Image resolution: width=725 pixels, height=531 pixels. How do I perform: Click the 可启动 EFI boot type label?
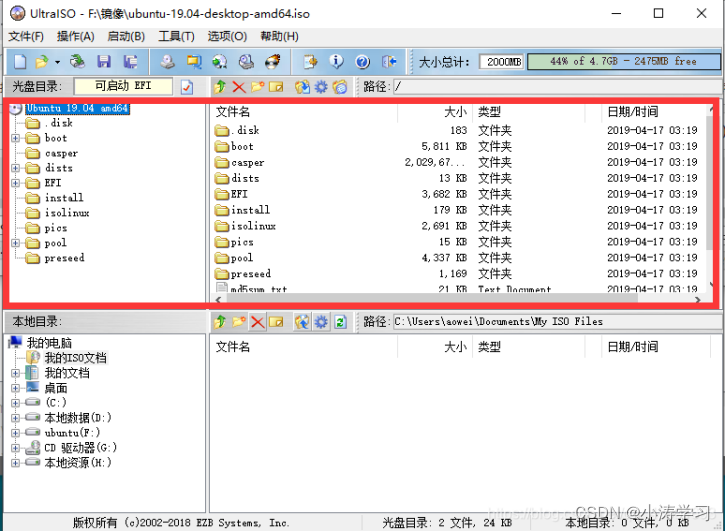tap(123, 86)
